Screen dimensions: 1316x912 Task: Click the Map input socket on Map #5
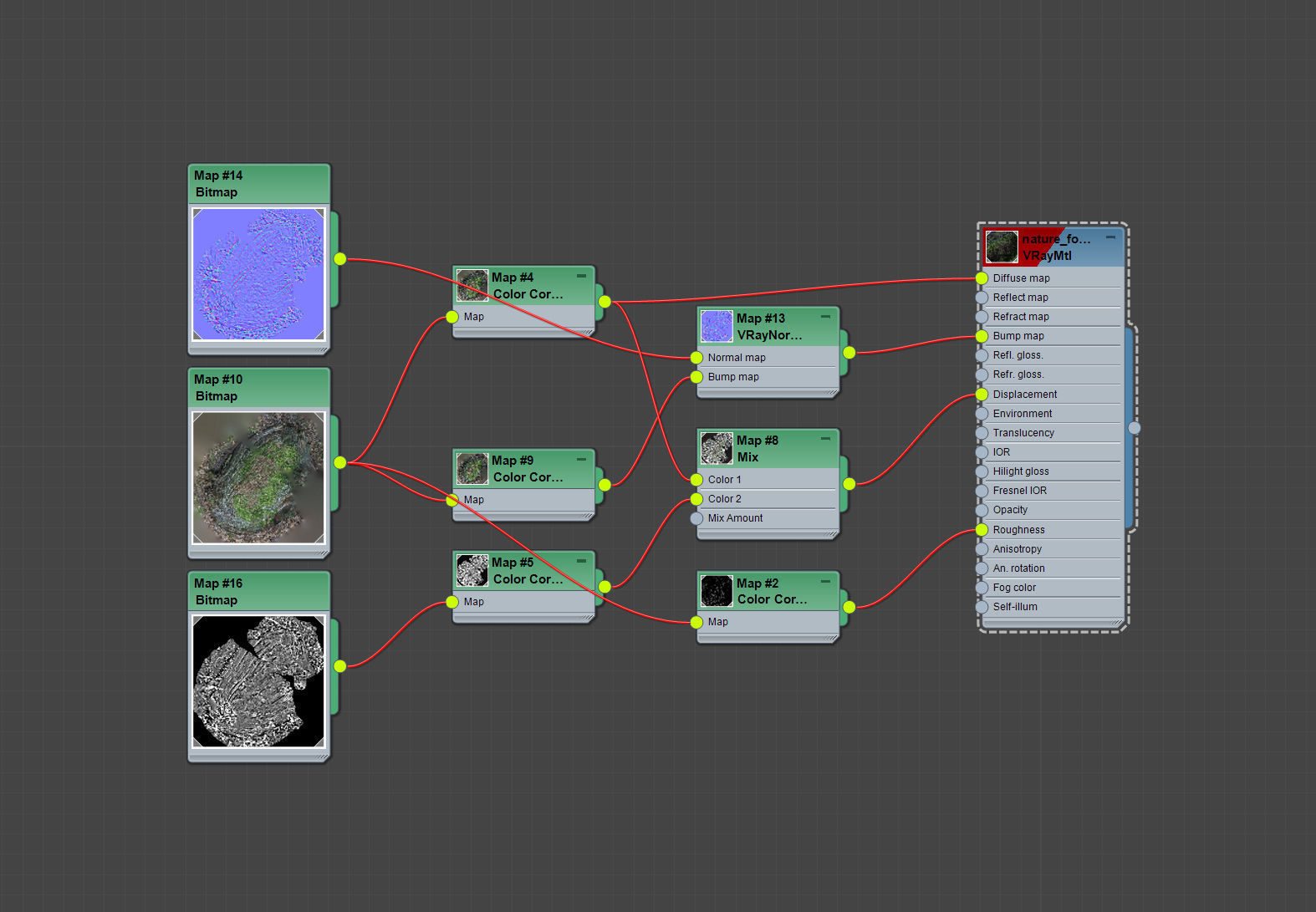452,602
